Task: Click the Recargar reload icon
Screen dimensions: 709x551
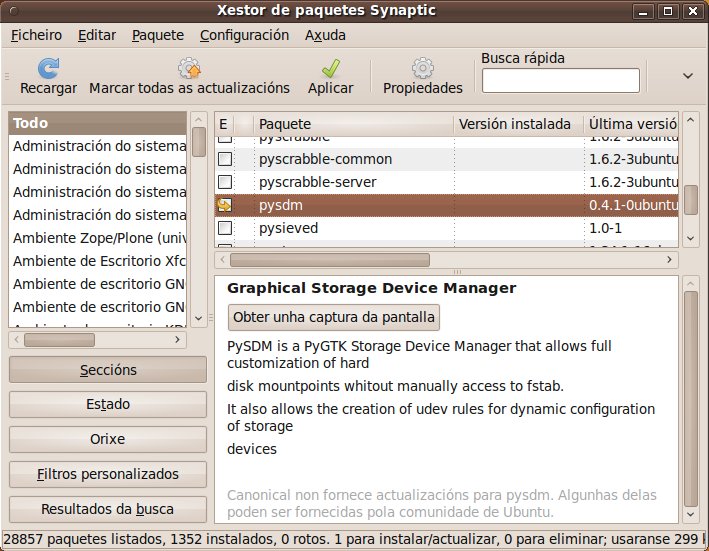Action: tap(48, 68)
